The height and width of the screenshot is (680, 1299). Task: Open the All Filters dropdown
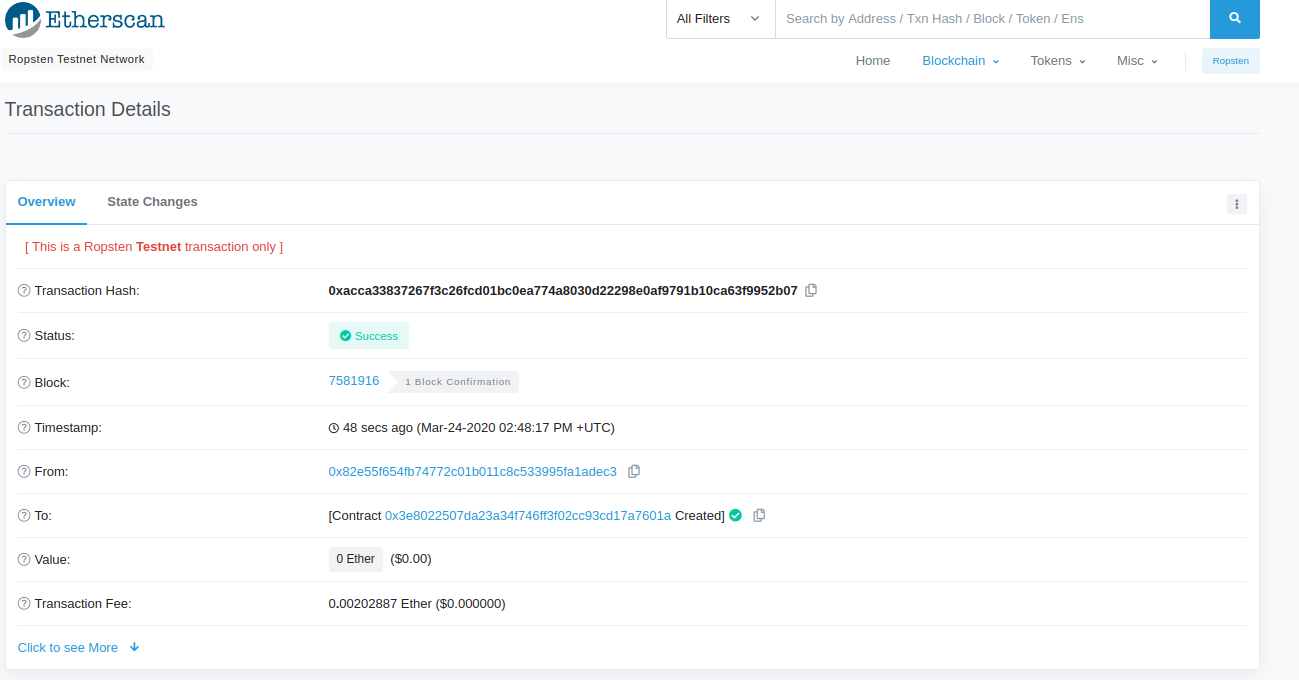pyautogui.click(x=720, y=19)
